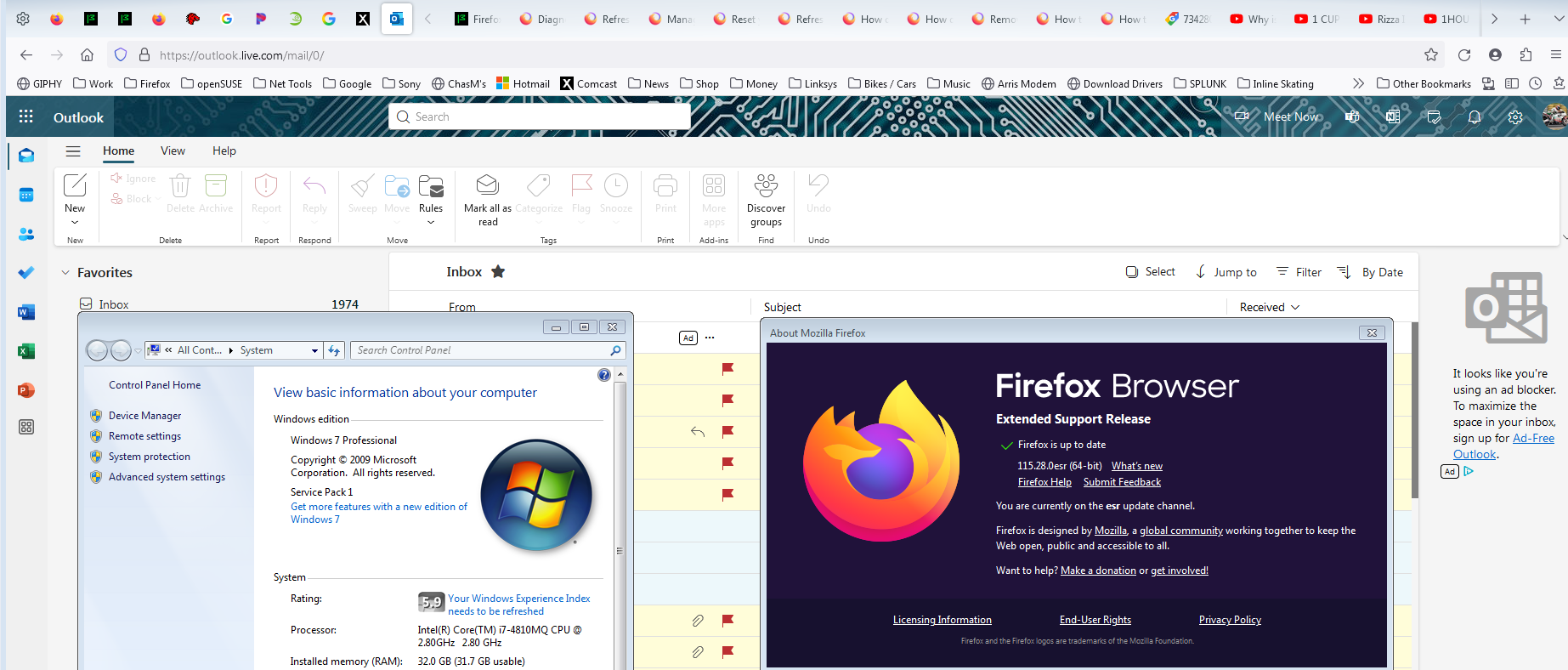Screen dimensions: 1568x670
Task: Open the Office app launcher grid
Action: click(x=26, y=117)
